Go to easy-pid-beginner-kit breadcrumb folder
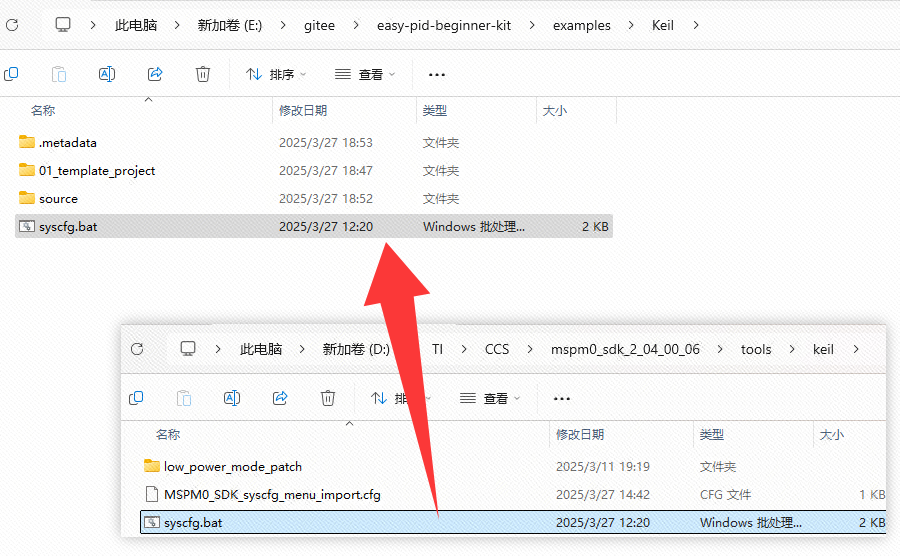900x556 pixels. point(444,25)
